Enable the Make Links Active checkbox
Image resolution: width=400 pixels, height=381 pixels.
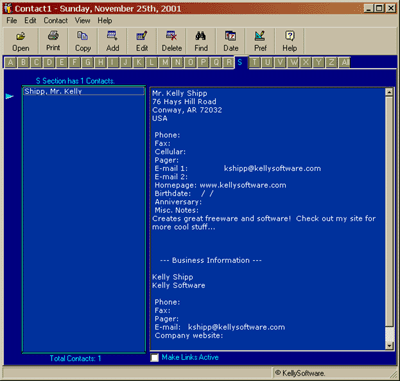tap(155, 358)
